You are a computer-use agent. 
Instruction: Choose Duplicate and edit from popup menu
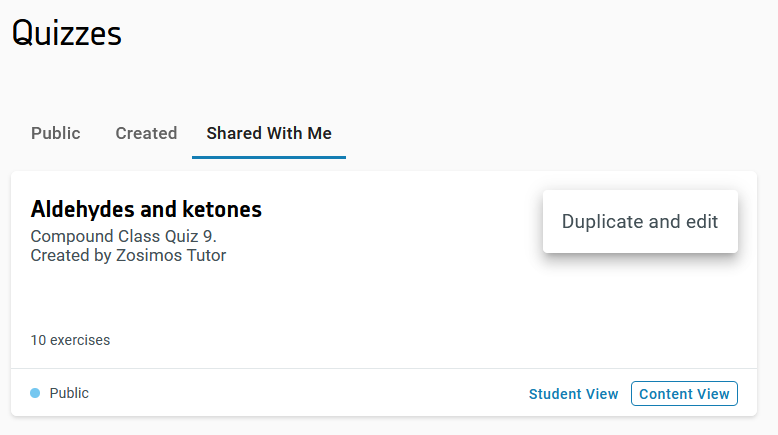tap(640, 222)
